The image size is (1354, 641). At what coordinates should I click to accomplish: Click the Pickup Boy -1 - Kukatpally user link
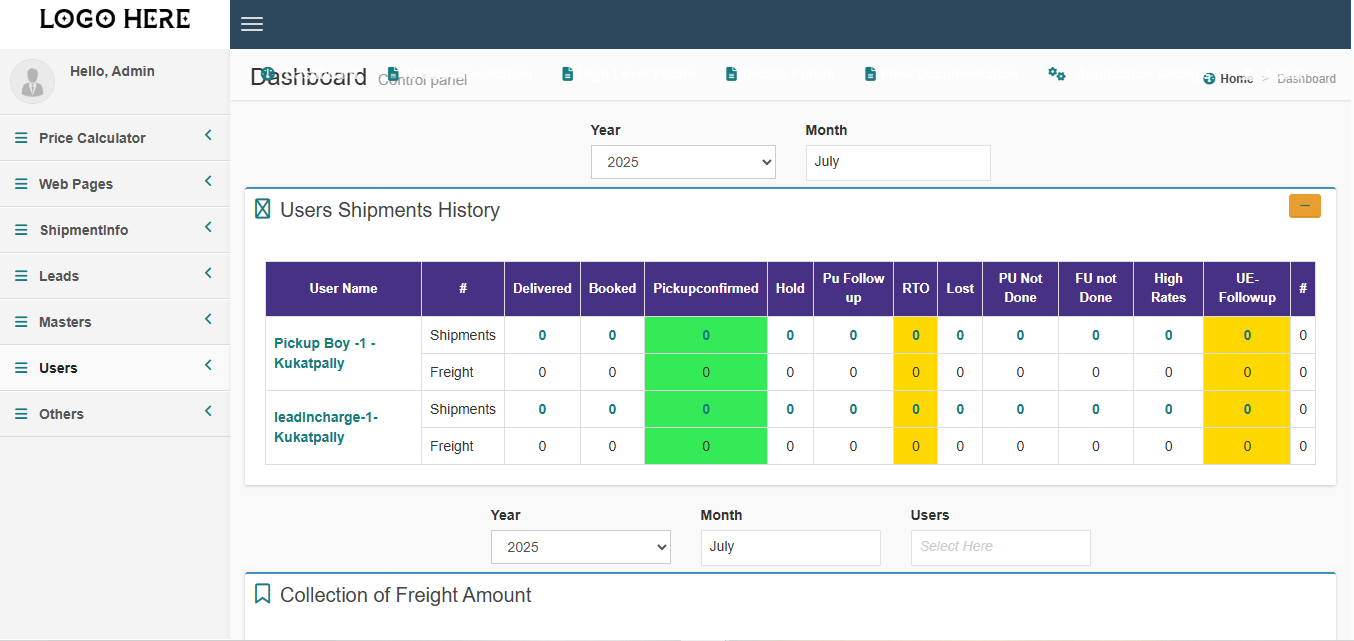pos(325,353)
